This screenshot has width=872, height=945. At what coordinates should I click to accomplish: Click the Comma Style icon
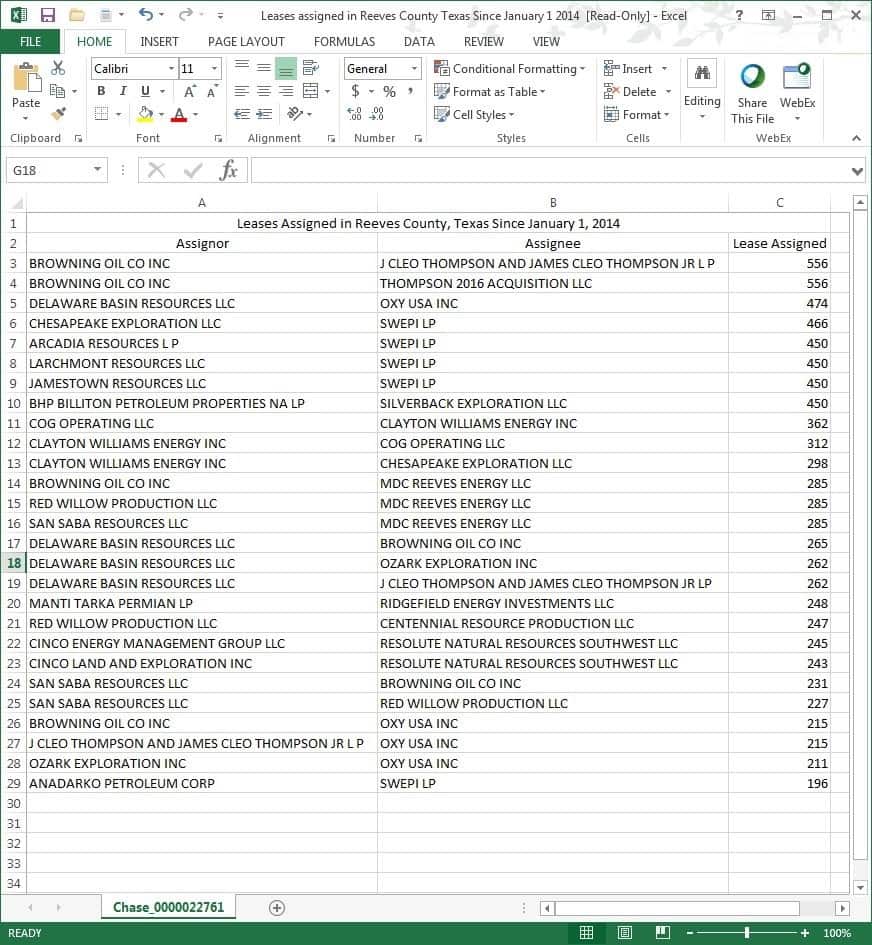pyautogui.click(x=410, y=91)
